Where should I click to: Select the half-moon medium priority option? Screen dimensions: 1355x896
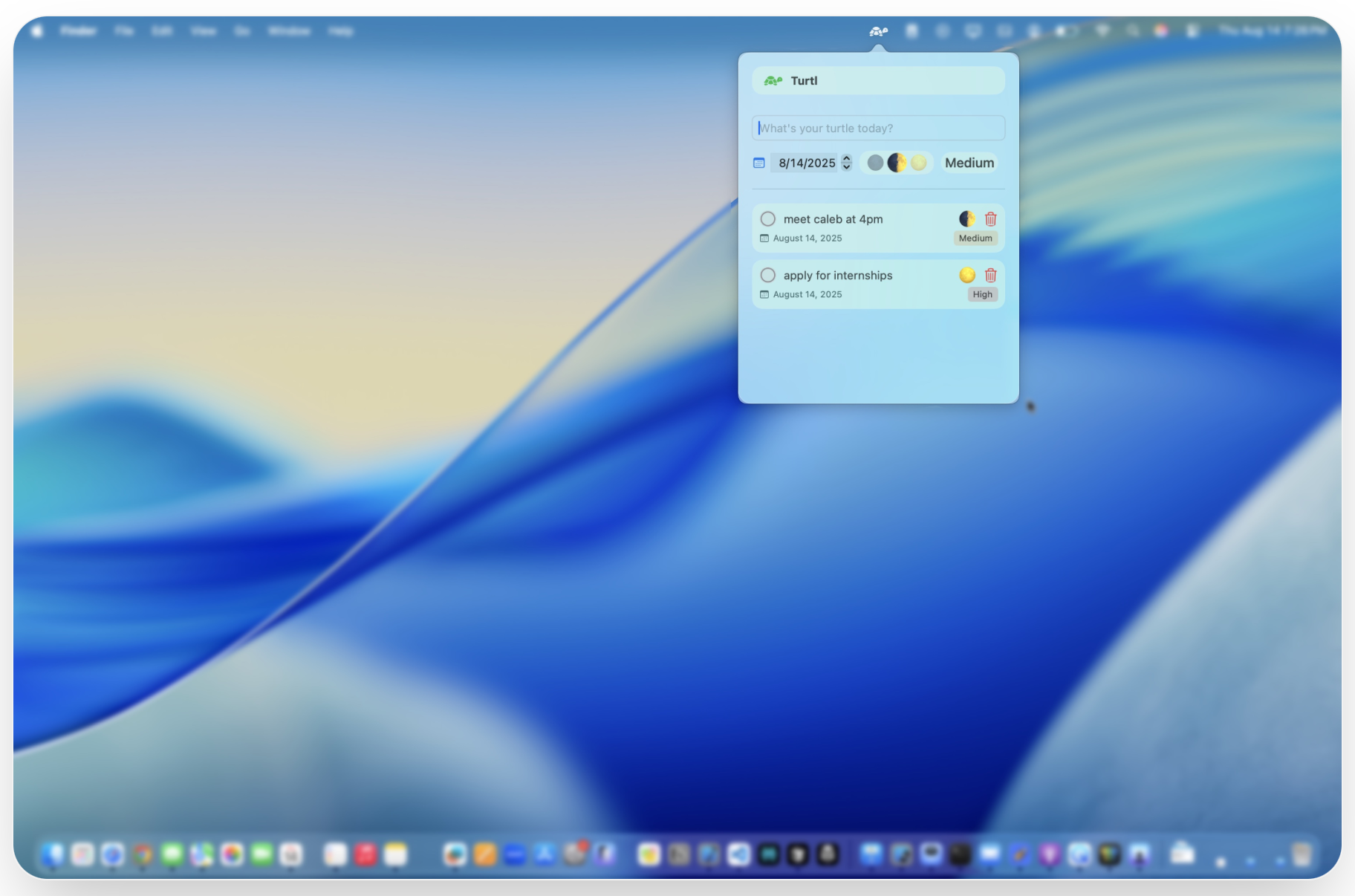coord(897,163)
